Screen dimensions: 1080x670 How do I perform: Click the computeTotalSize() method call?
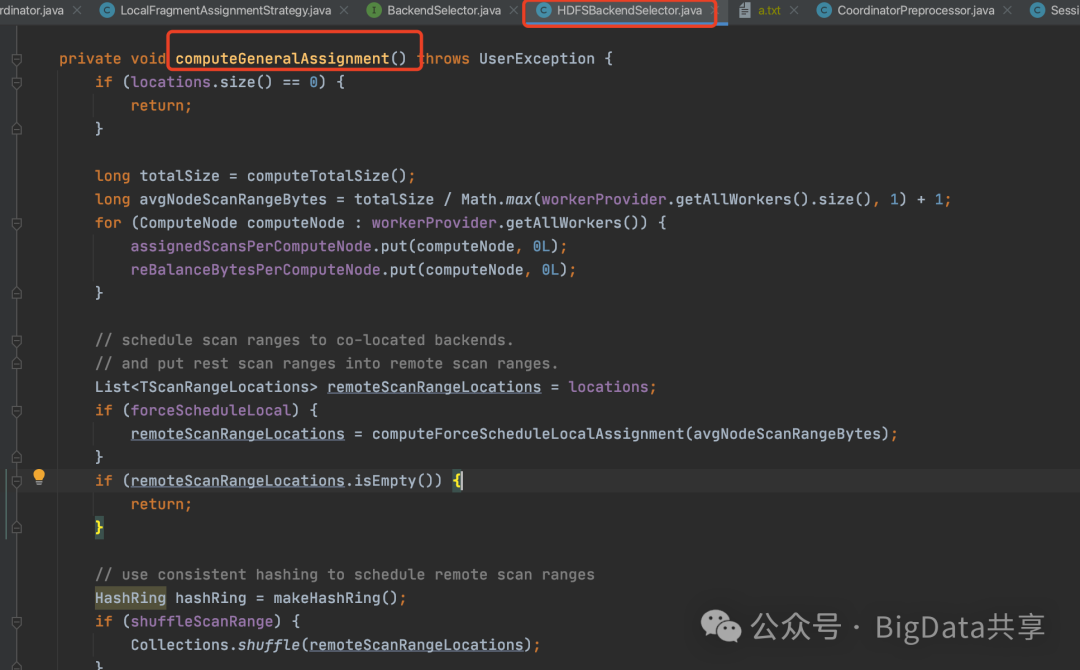(326, 176)
